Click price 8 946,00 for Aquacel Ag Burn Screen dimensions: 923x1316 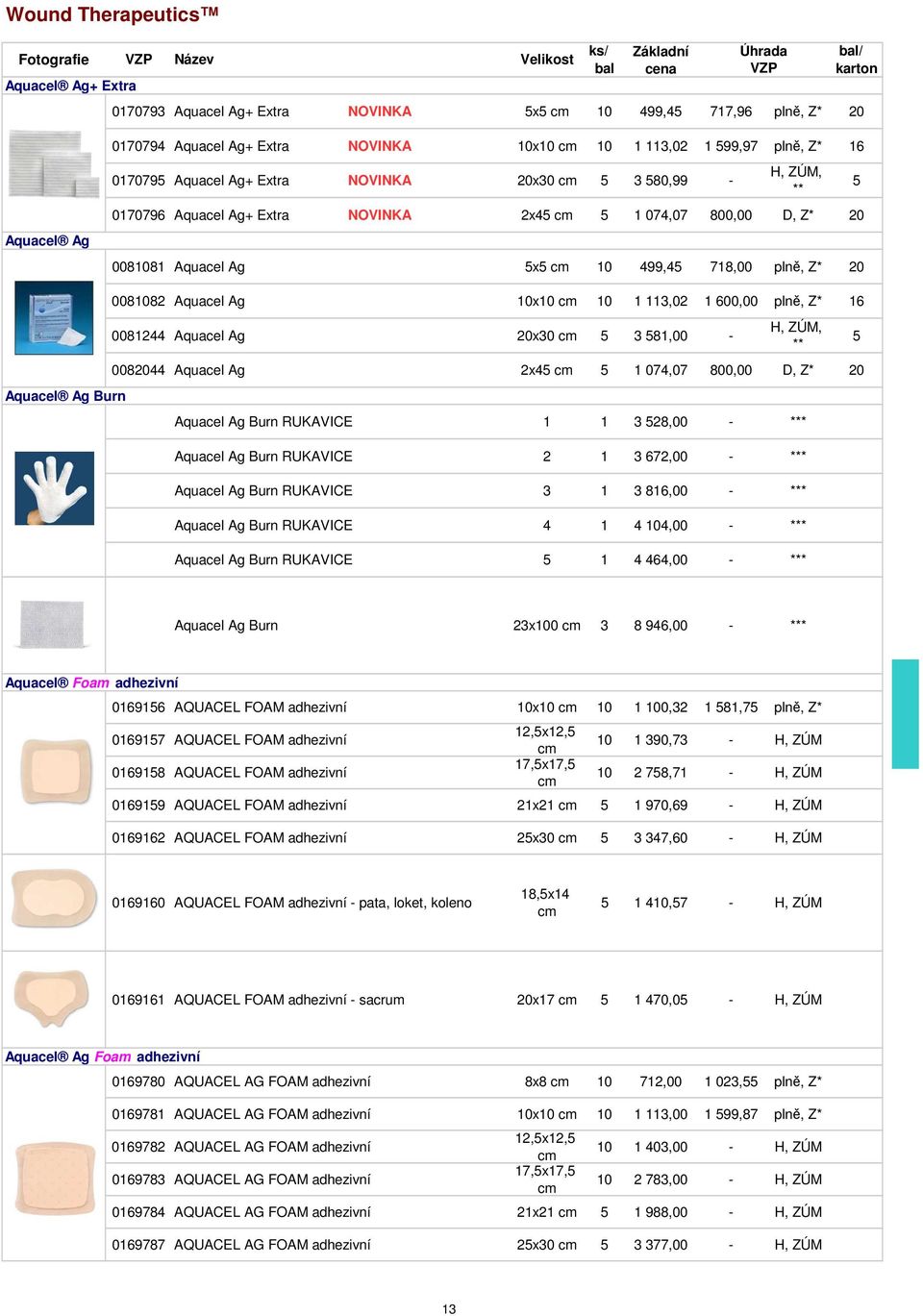661,626
